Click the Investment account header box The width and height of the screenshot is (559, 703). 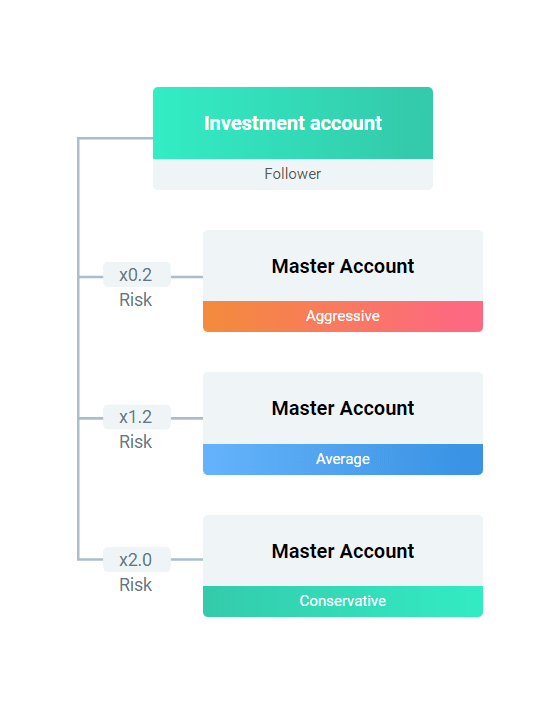tap(293, 123)
